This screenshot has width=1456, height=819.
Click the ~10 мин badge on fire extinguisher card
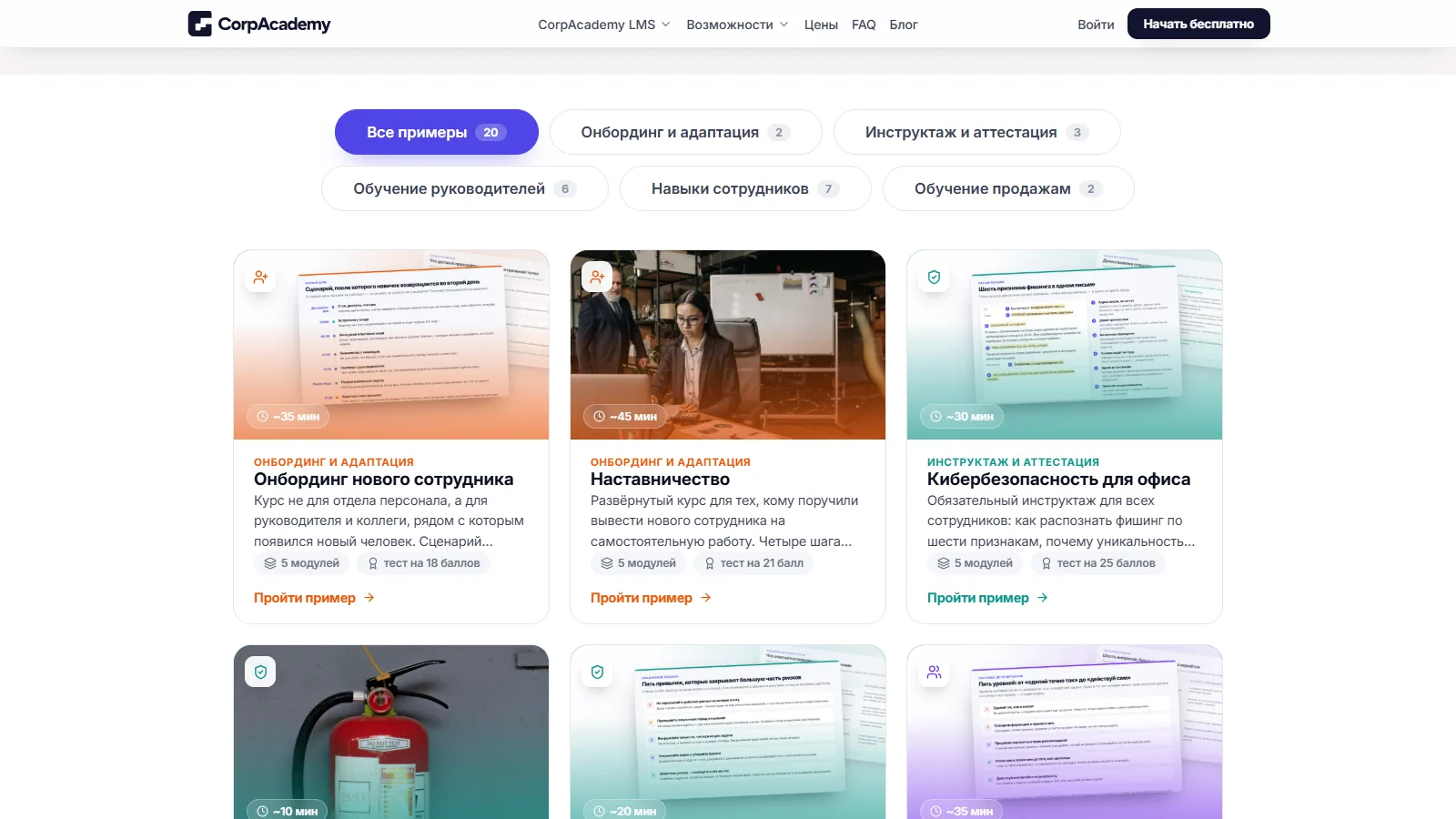pyautogui.click(x=287, y=810)
